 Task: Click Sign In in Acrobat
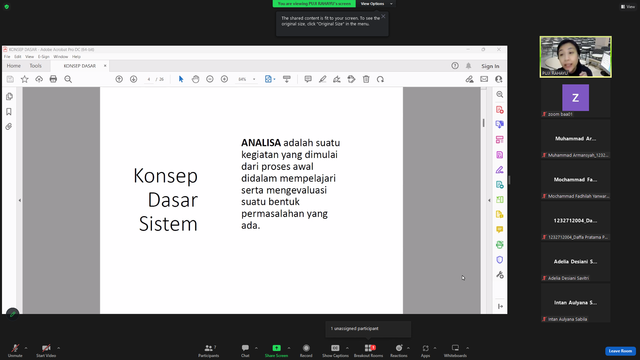pos(490,66)
